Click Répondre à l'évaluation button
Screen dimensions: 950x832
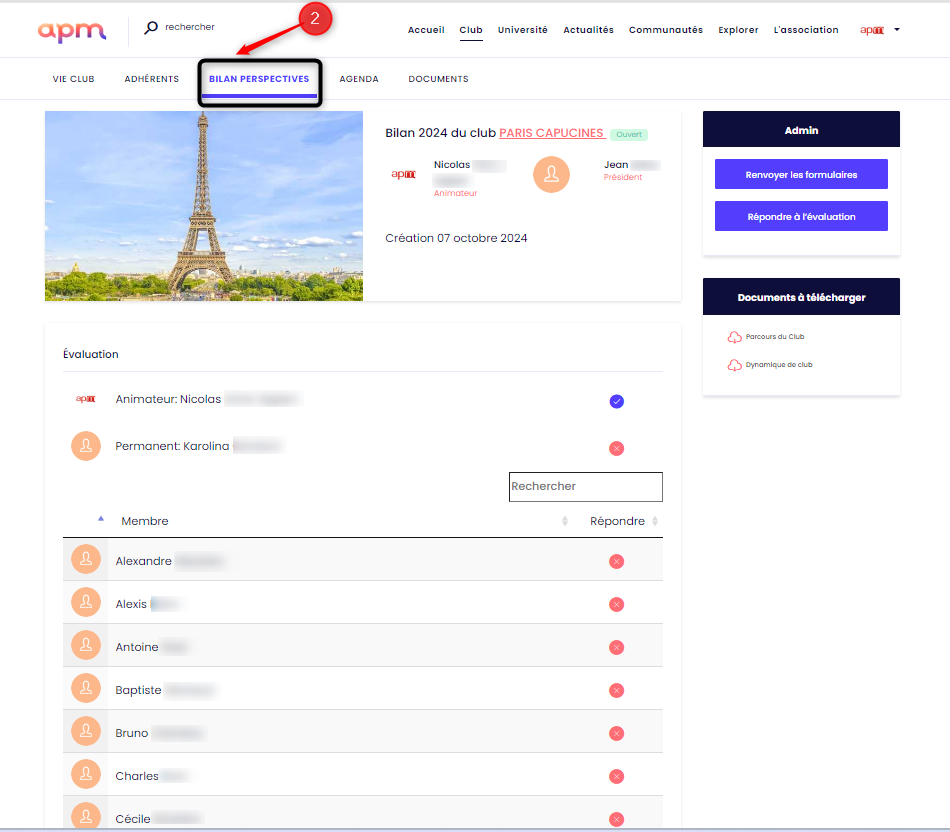click(x=801, y=216)
